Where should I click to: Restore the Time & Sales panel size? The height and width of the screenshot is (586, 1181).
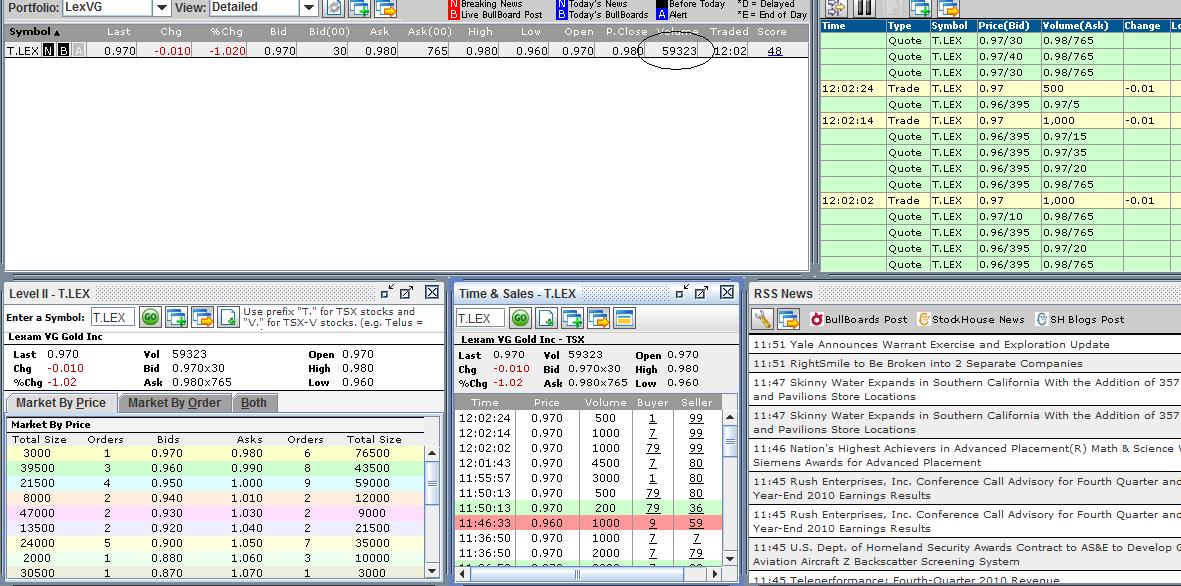coord(680,292)
